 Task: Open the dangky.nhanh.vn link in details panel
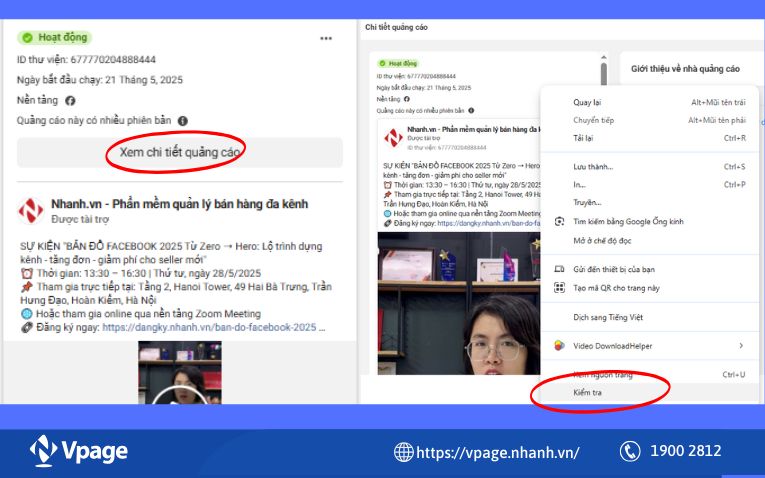click(x=489, y=223)
